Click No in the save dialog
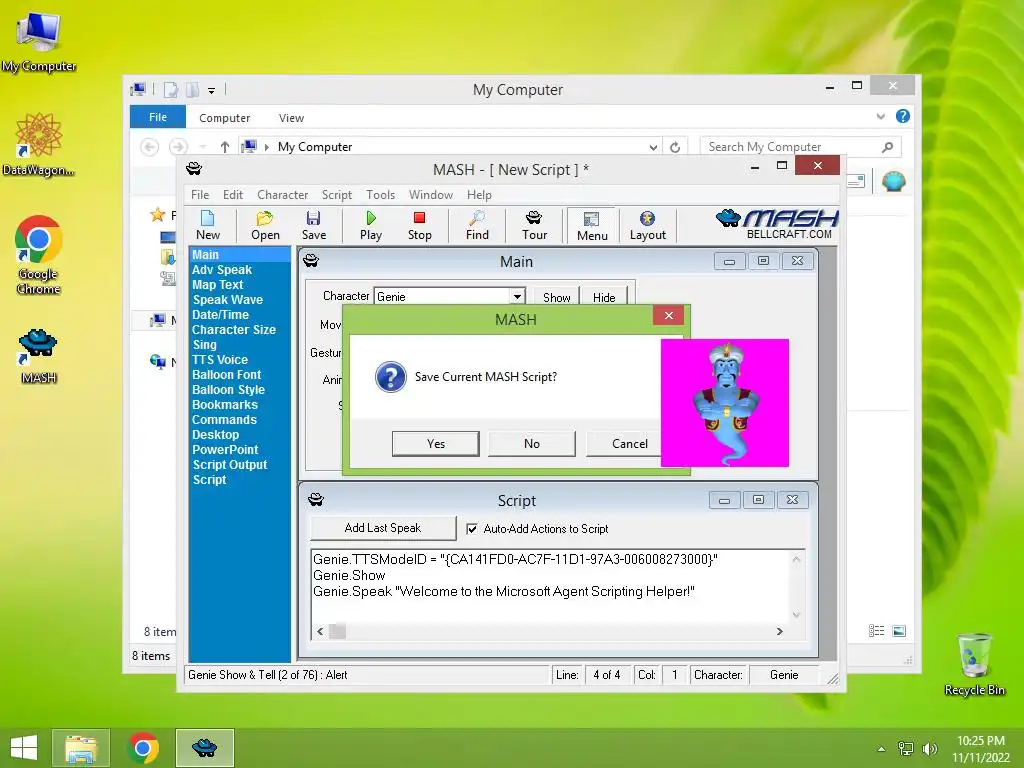This screenshot has height=768, width=1024. click(532, 443)
